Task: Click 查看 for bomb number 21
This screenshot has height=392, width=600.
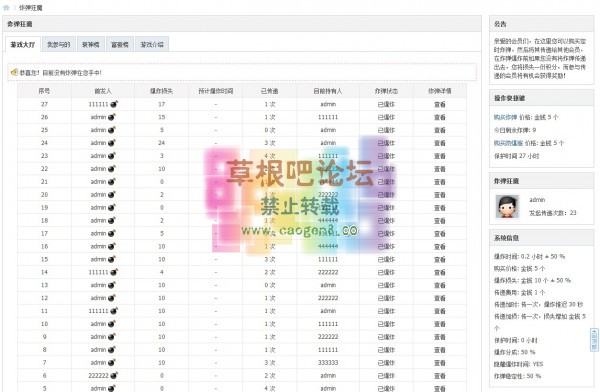Action: 440,182
